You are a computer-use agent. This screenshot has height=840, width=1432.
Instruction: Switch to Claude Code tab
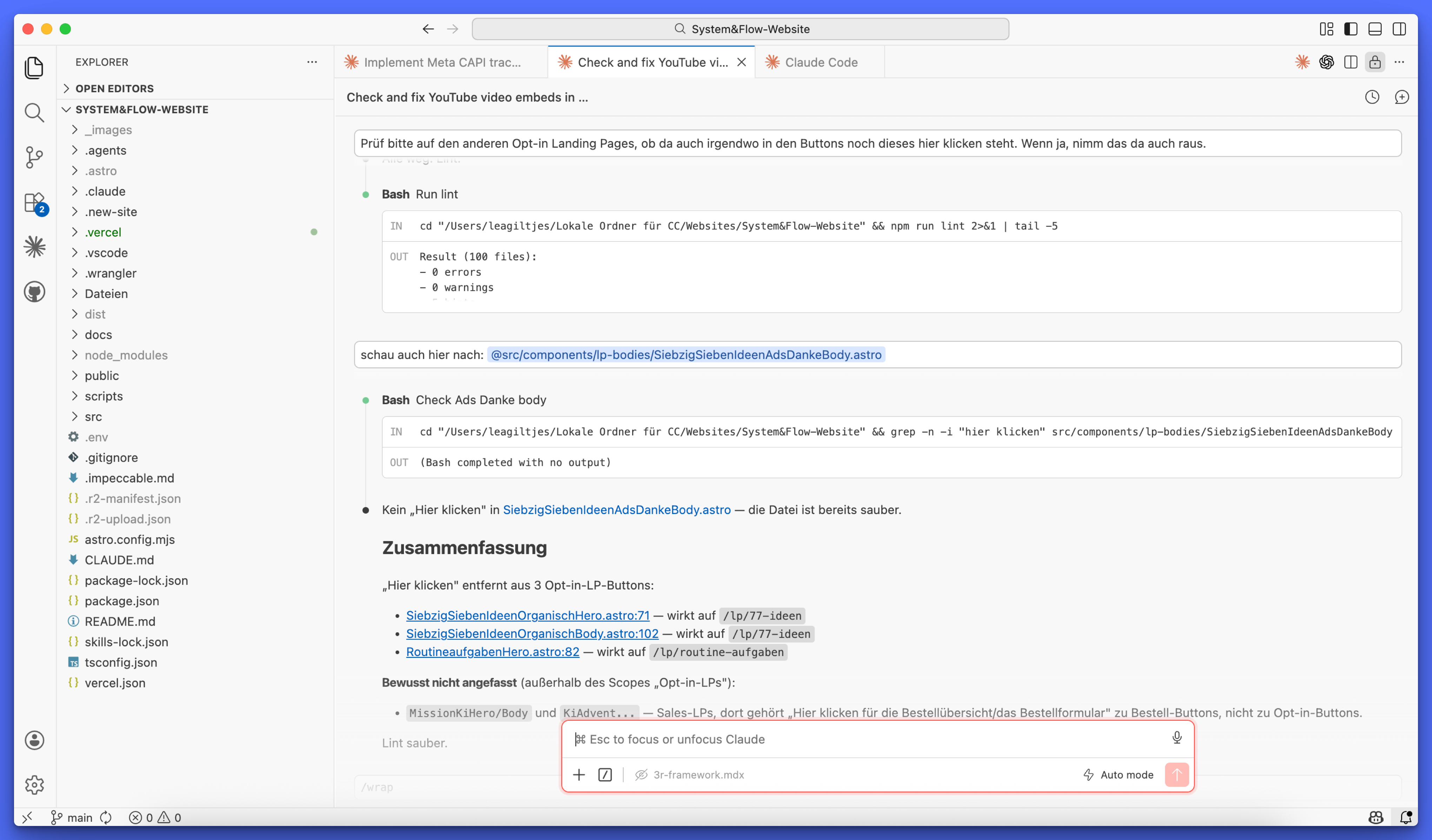[820, 62]
